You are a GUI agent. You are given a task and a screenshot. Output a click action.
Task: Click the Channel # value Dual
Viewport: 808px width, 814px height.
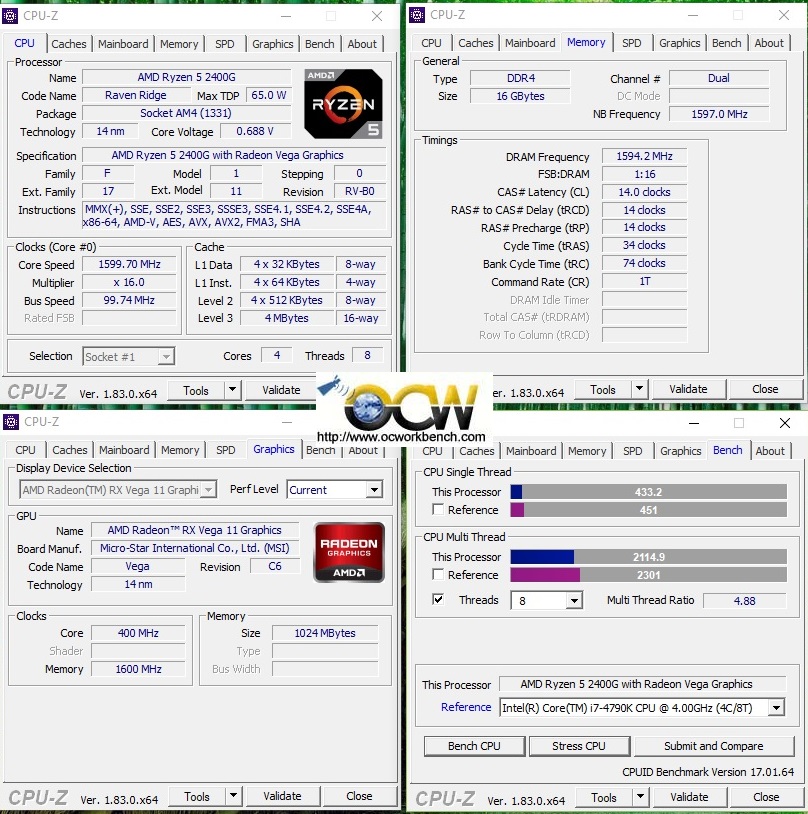click(719, 78)
